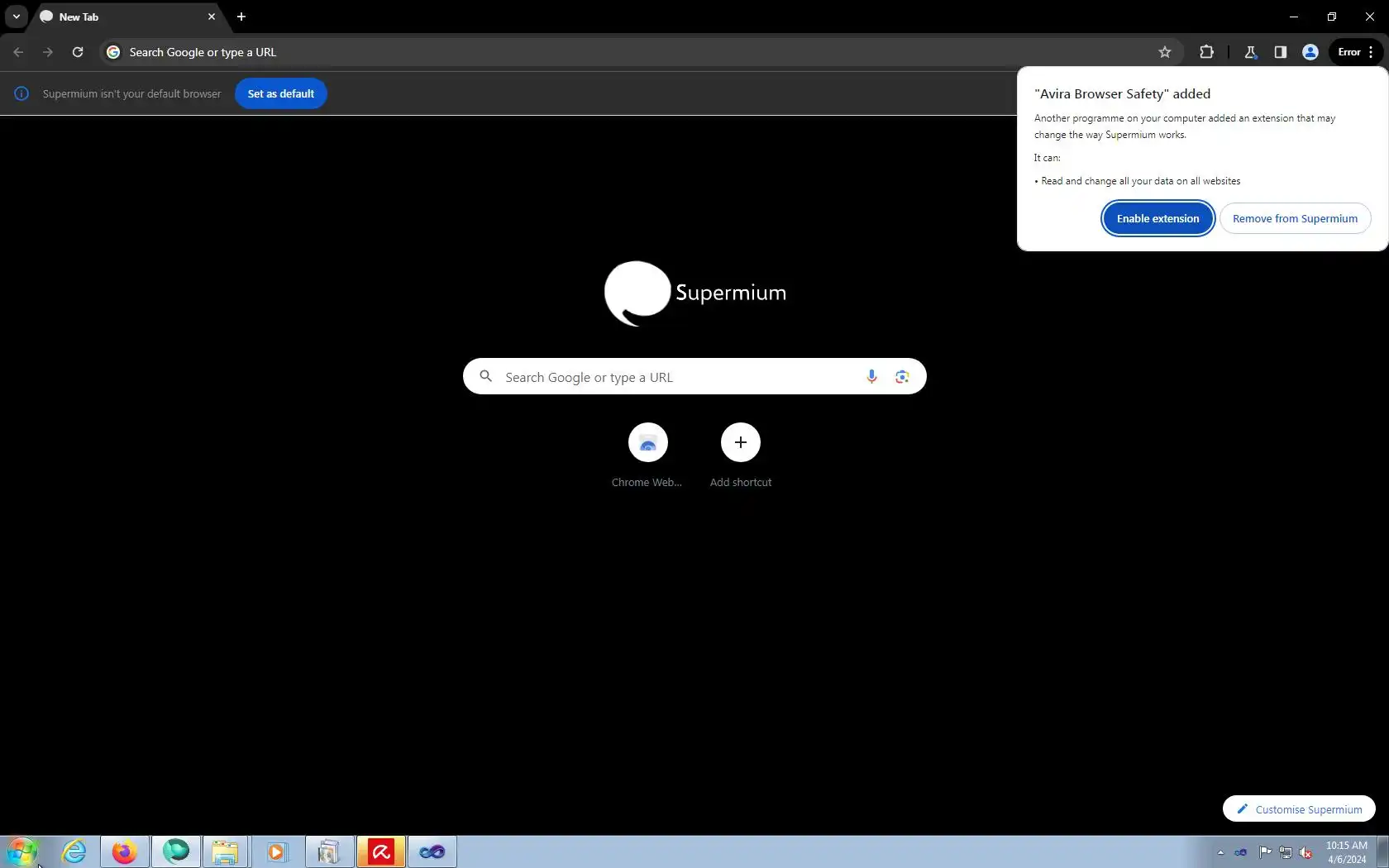Start voice search with the microphone
The image size is (1389, 868).
point(871,377)
